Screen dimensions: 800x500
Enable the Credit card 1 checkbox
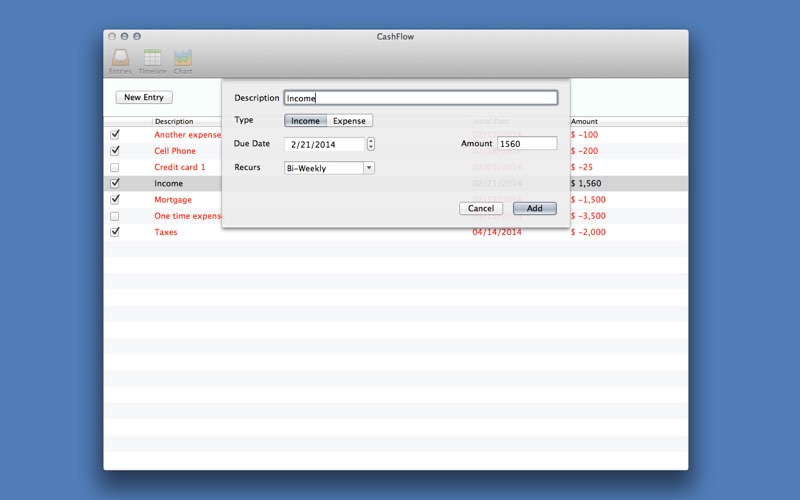coord(114,167)
